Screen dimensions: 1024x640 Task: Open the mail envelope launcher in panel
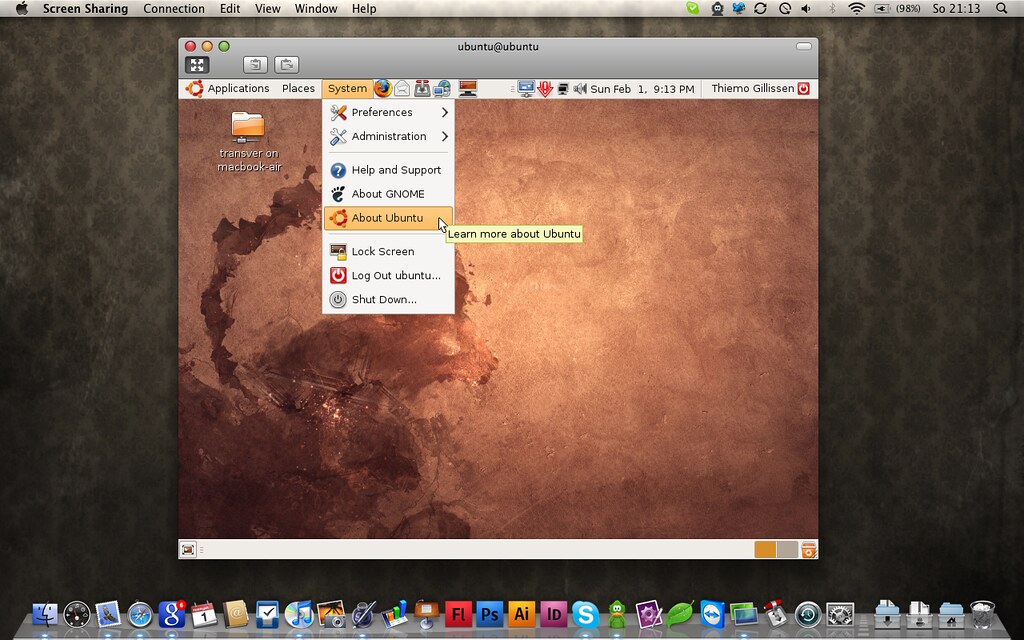click(402, 88)
